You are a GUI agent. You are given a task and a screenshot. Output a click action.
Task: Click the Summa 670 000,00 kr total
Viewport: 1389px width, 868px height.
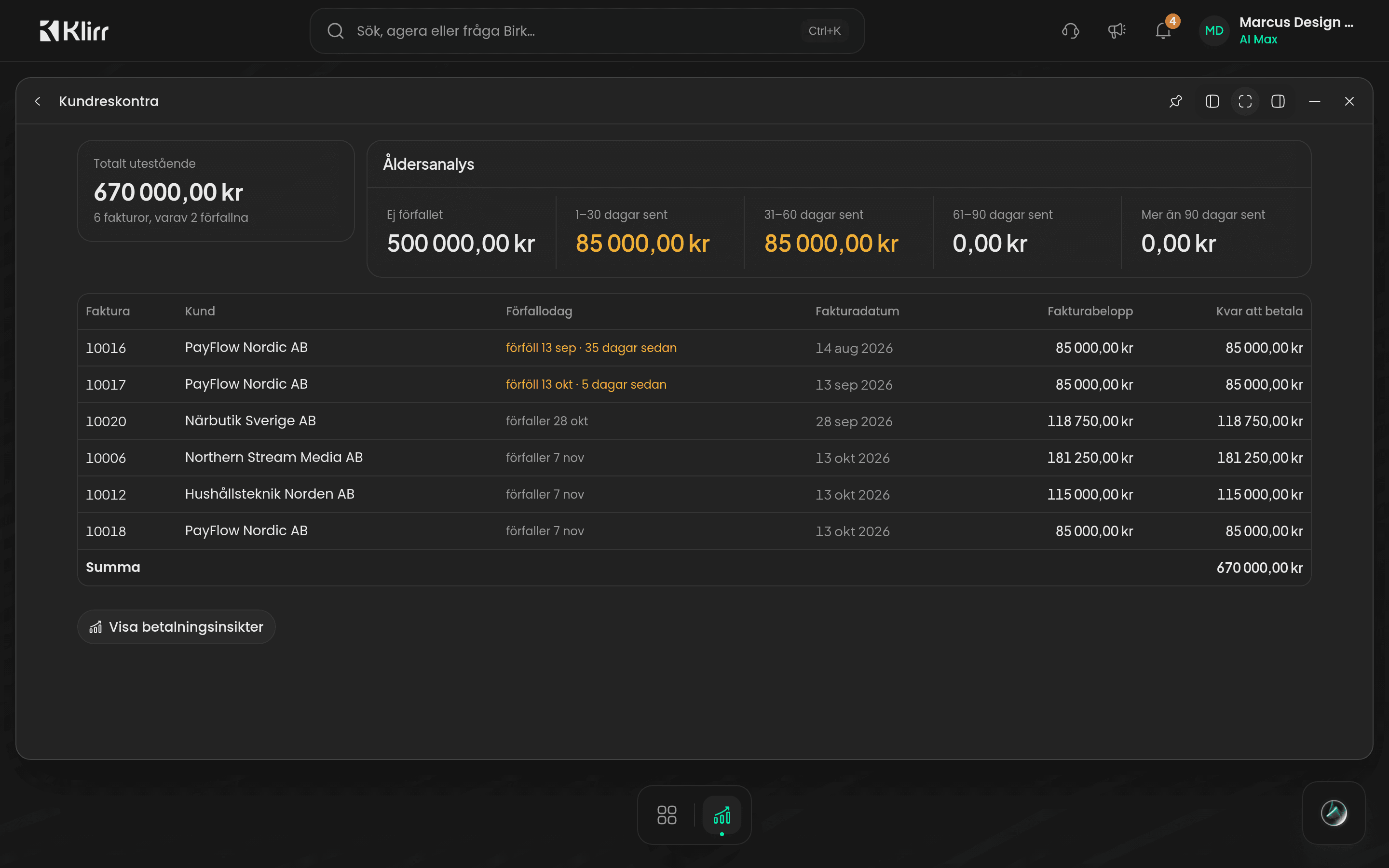click(x=1259, y=568)
